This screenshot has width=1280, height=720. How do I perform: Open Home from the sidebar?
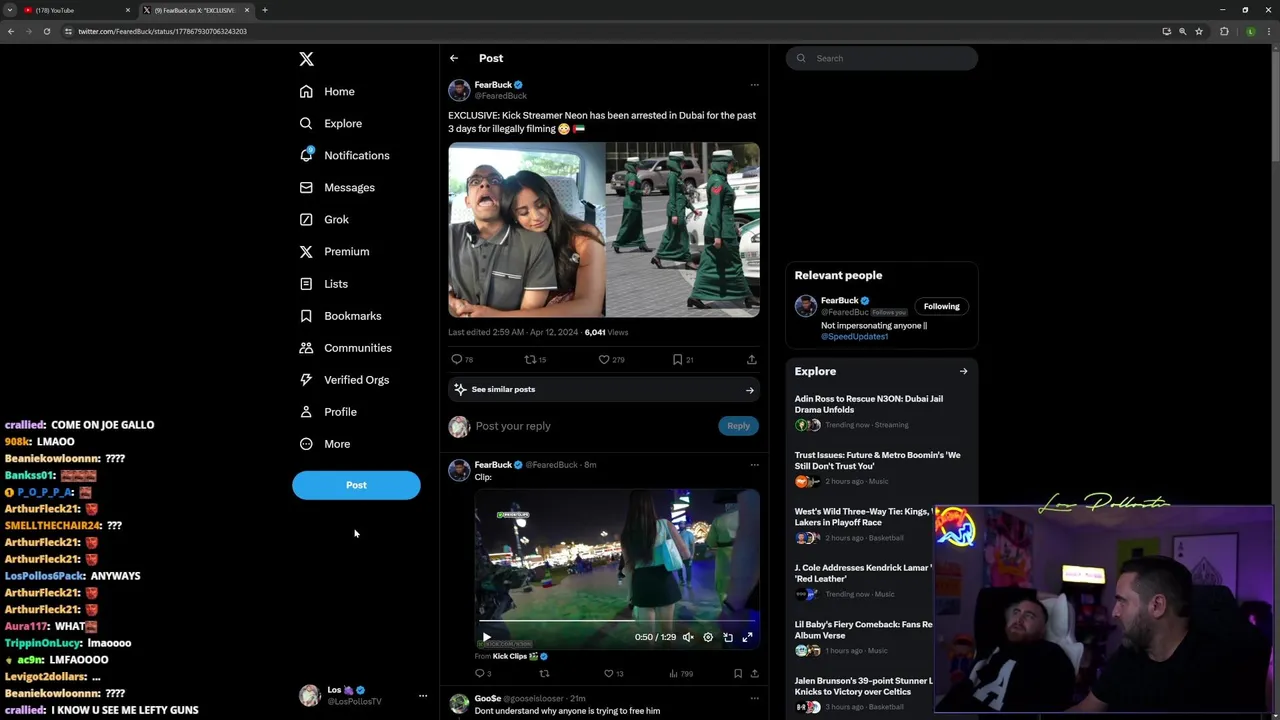(327, 91)
